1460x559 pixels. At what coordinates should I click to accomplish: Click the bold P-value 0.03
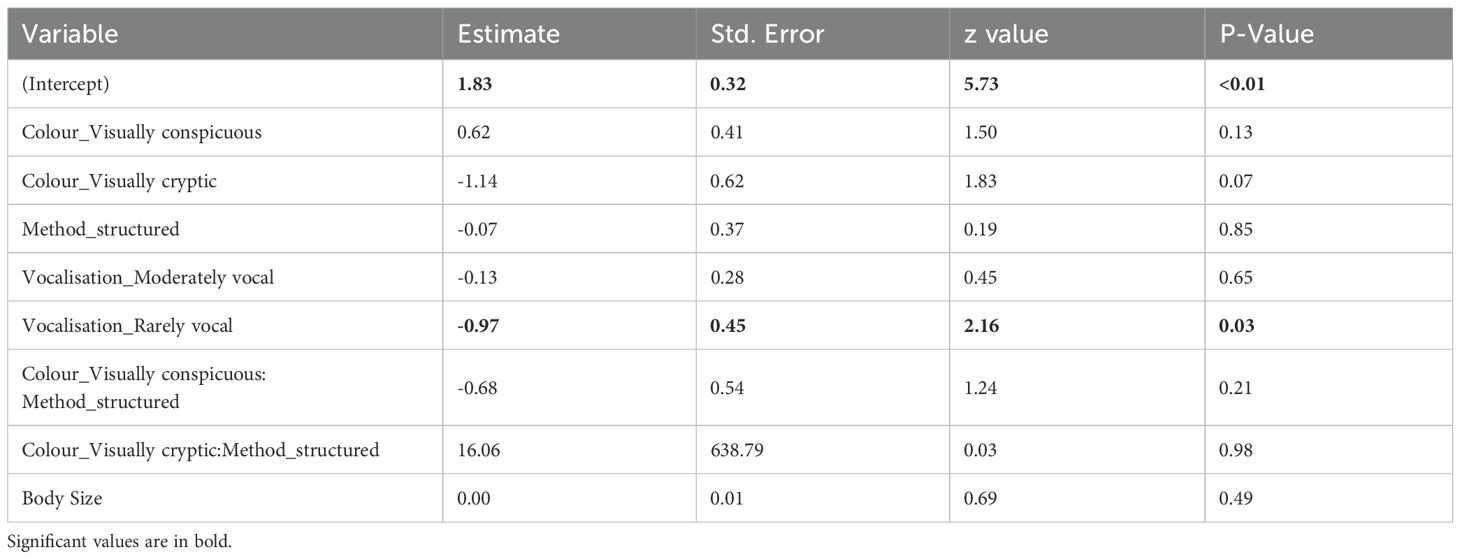pos(1236,325)
